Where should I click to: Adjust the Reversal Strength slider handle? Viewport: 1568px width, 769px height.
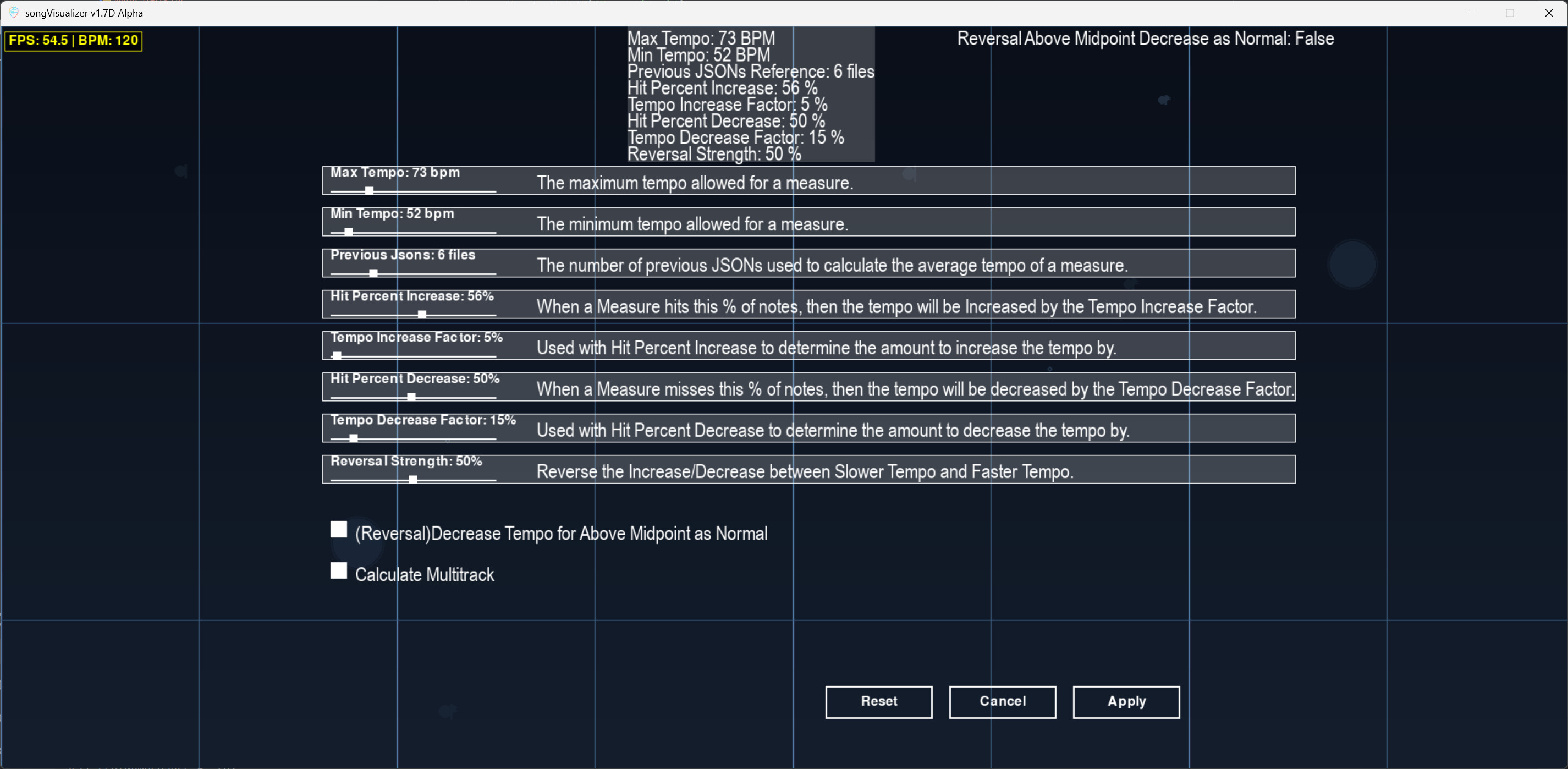412,479
